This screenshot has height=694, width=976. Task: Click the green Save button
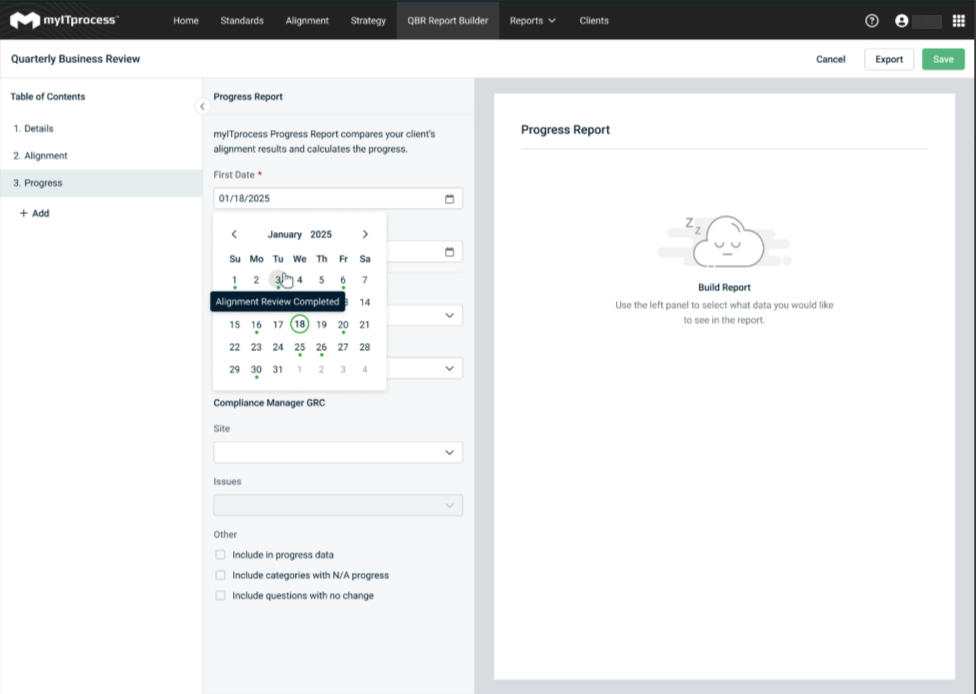pyautogui.click(x=943, y=59)
